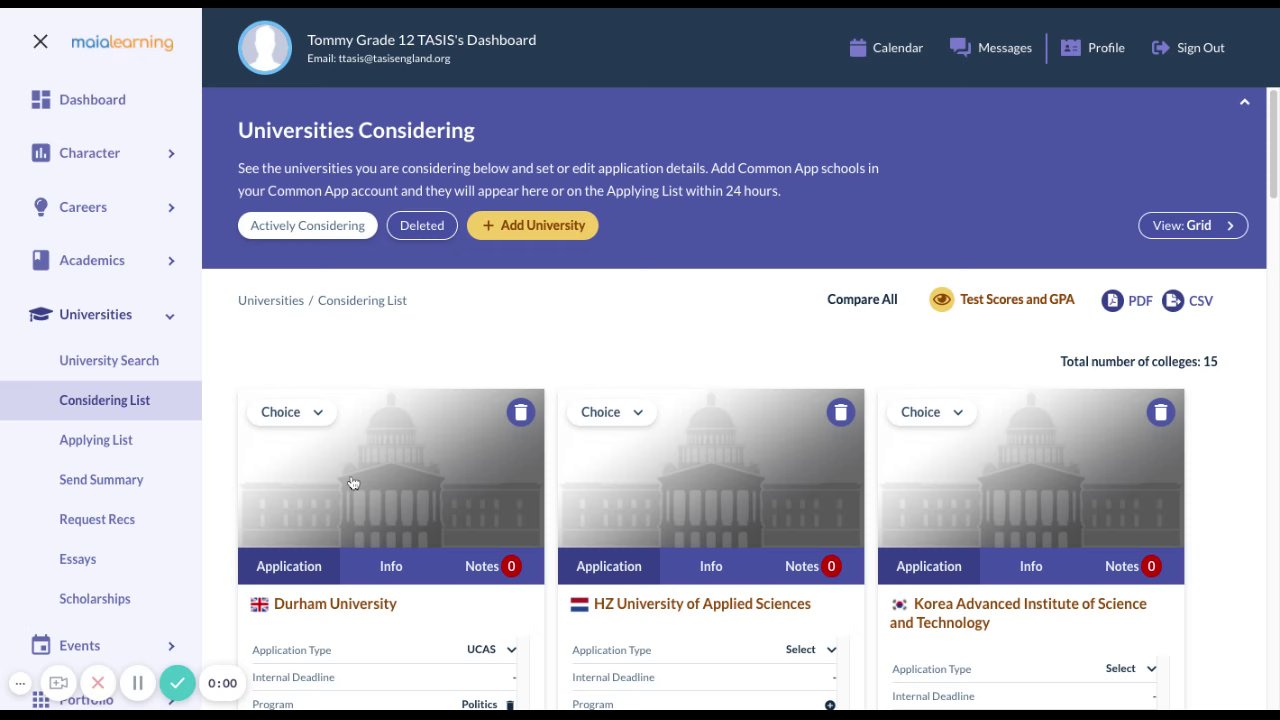Open Durham University link
The image size is (1280, 720).
(335, 604)
